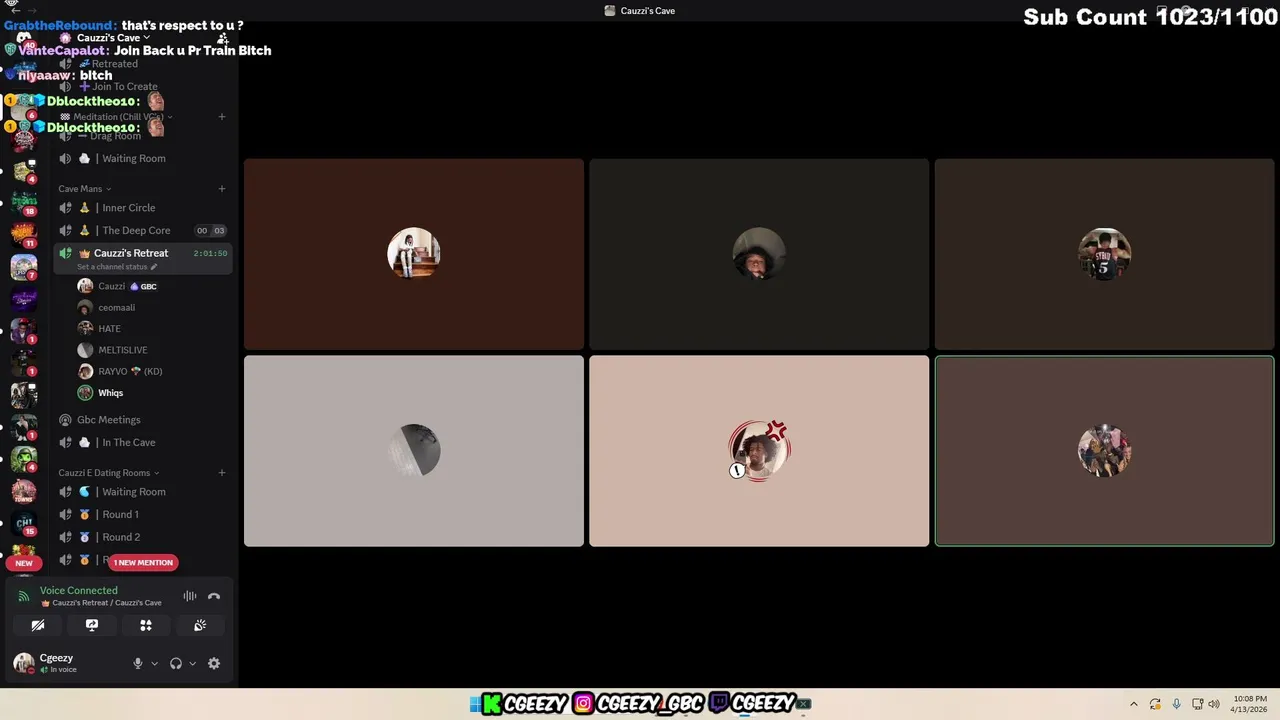The height and width of the screenshot is (720, 1280).
Task: Join the Round 2 voice channel
Action: point(143,537)
